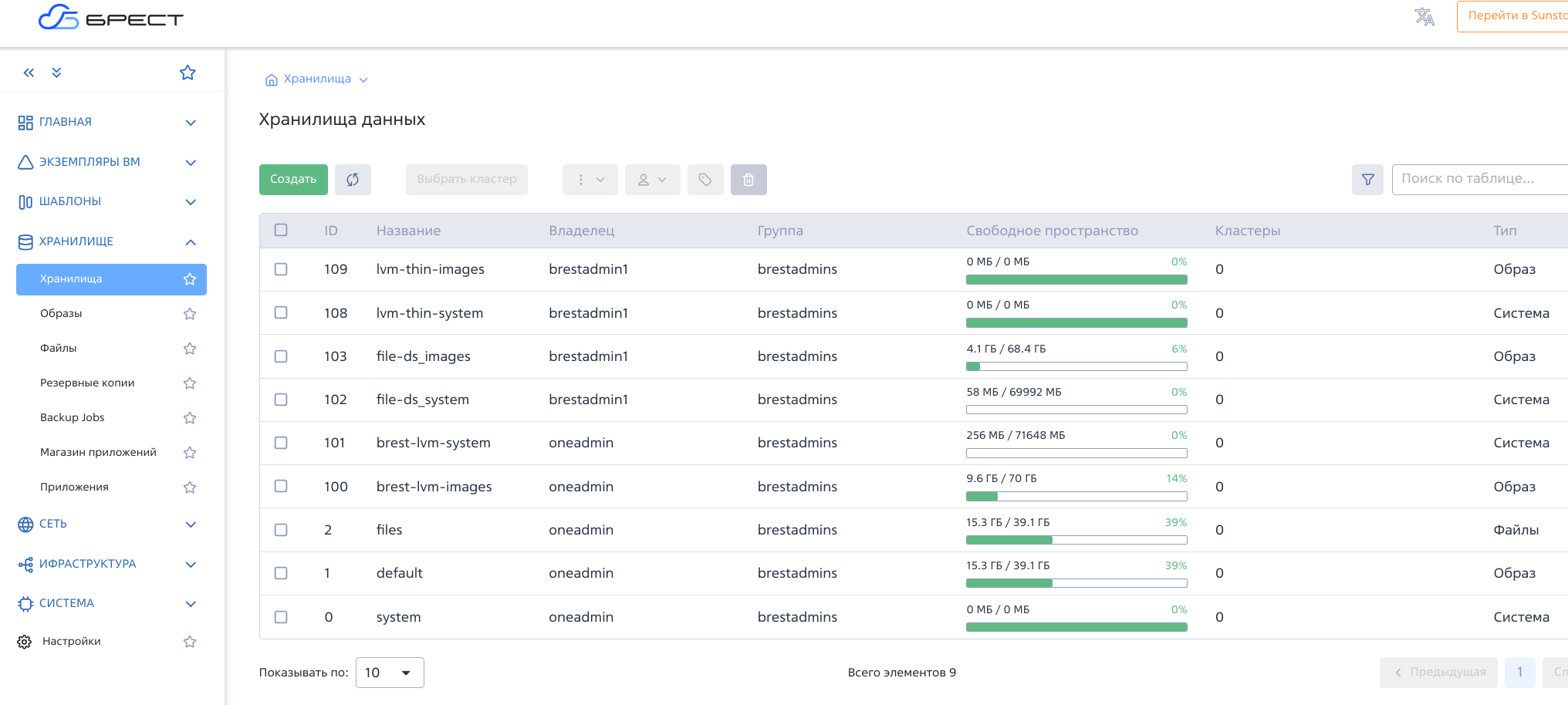Collapse sidebar with double left arrow icon

29,73
